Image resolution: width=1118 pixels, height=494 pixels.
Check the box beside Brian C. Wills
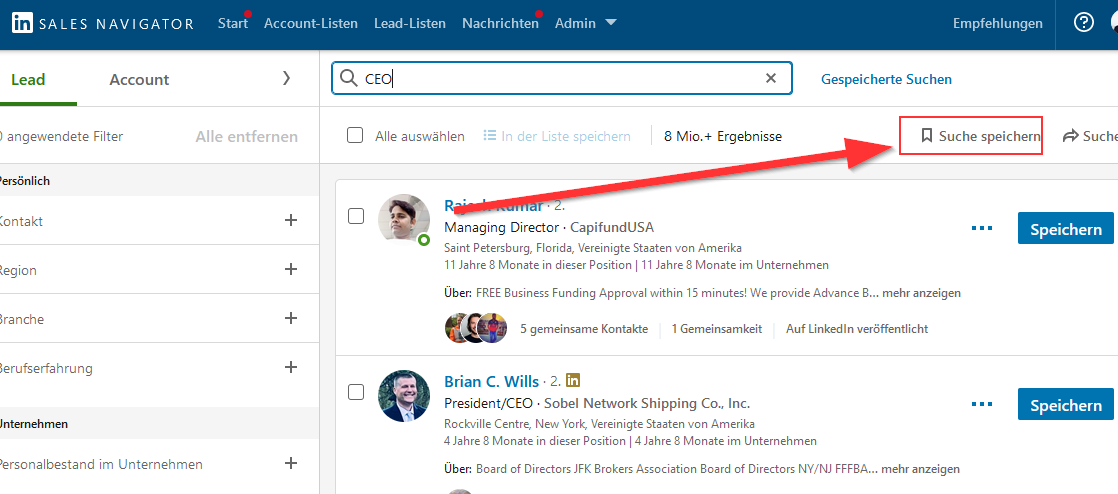(356, 392)
